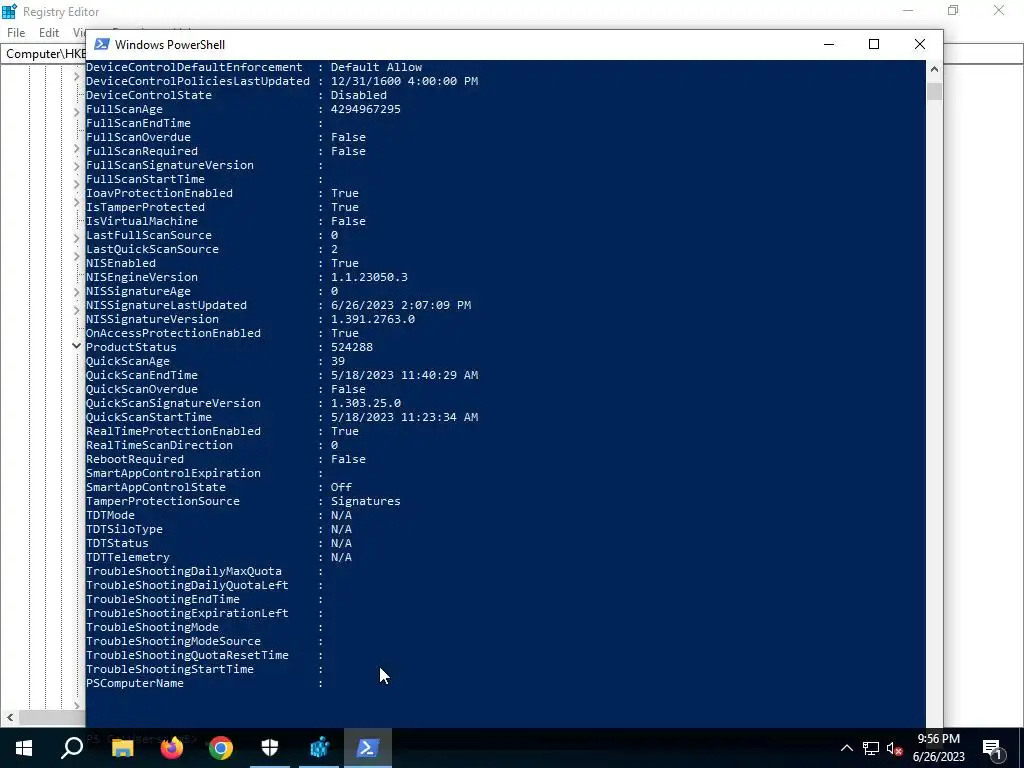Expand registry tree node beside FullScanSignatureVersion row
The image size is (1024, 768).
[76, 167]
